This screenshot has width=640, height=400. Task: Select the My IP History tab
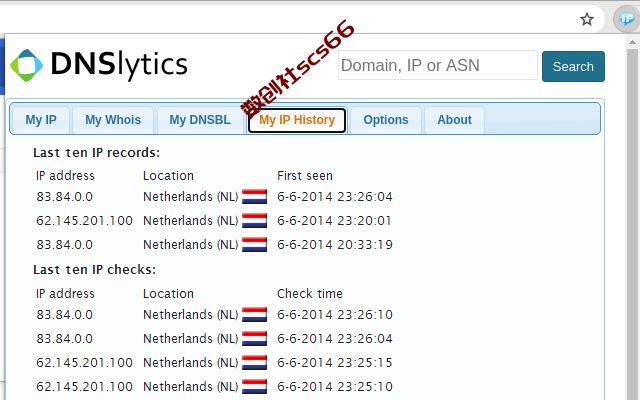click(297, 120)
